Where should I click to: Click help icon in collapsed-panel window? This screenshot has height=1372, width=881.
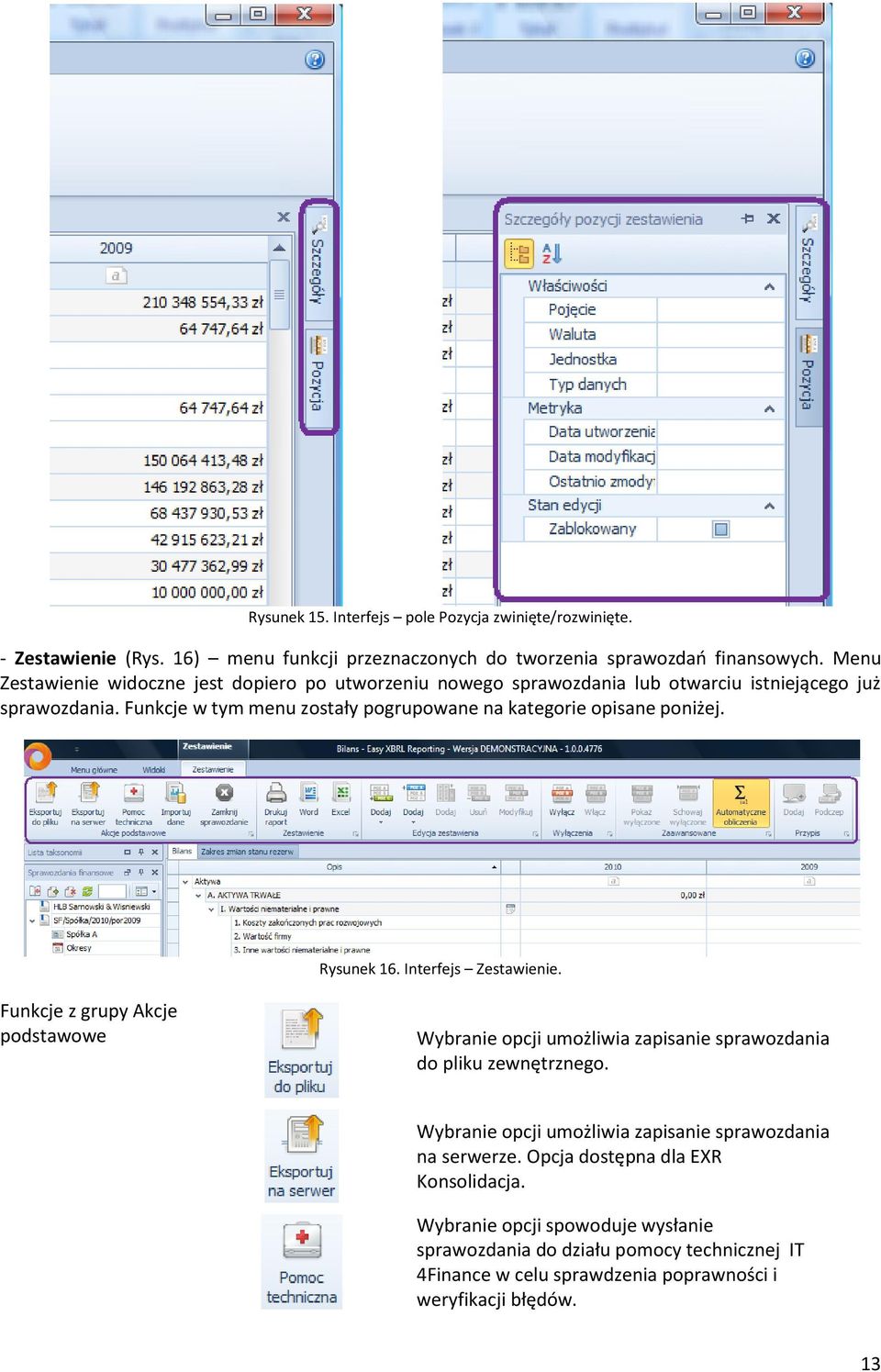tap(315, 60)
